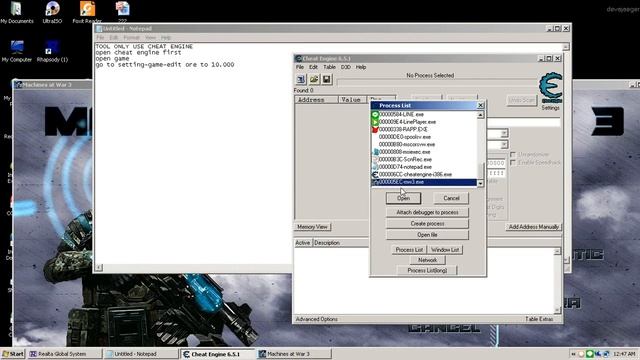Switch to Untitled - Notepad taskbar item
Screen dimensions: 640x360
141,354
